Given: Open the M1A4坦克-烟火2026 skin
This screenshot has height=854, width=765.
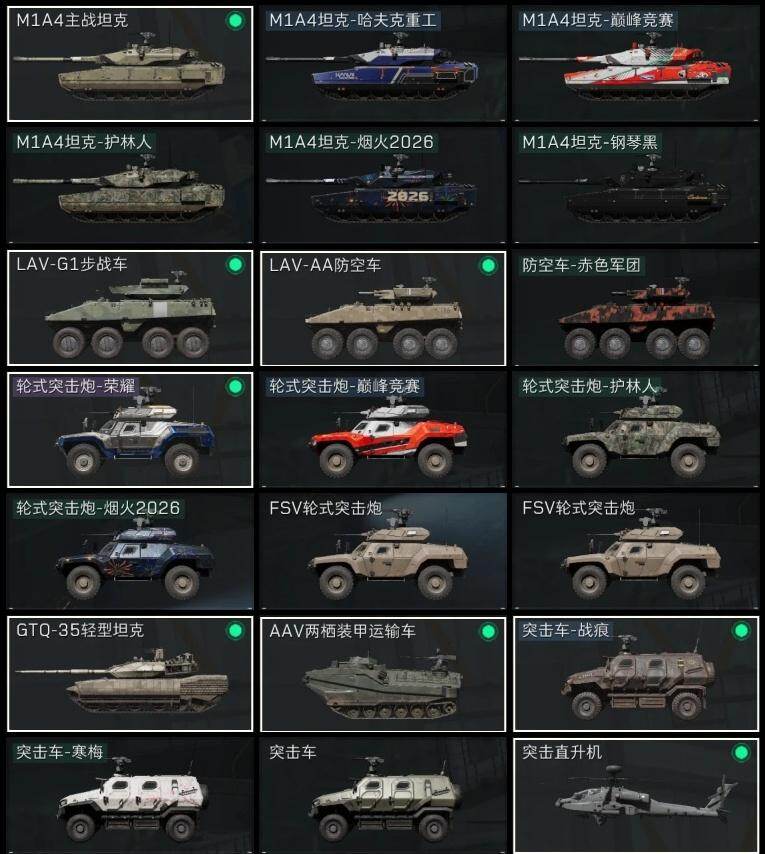Looking at the screenshot, I should (x=383, y=186).
